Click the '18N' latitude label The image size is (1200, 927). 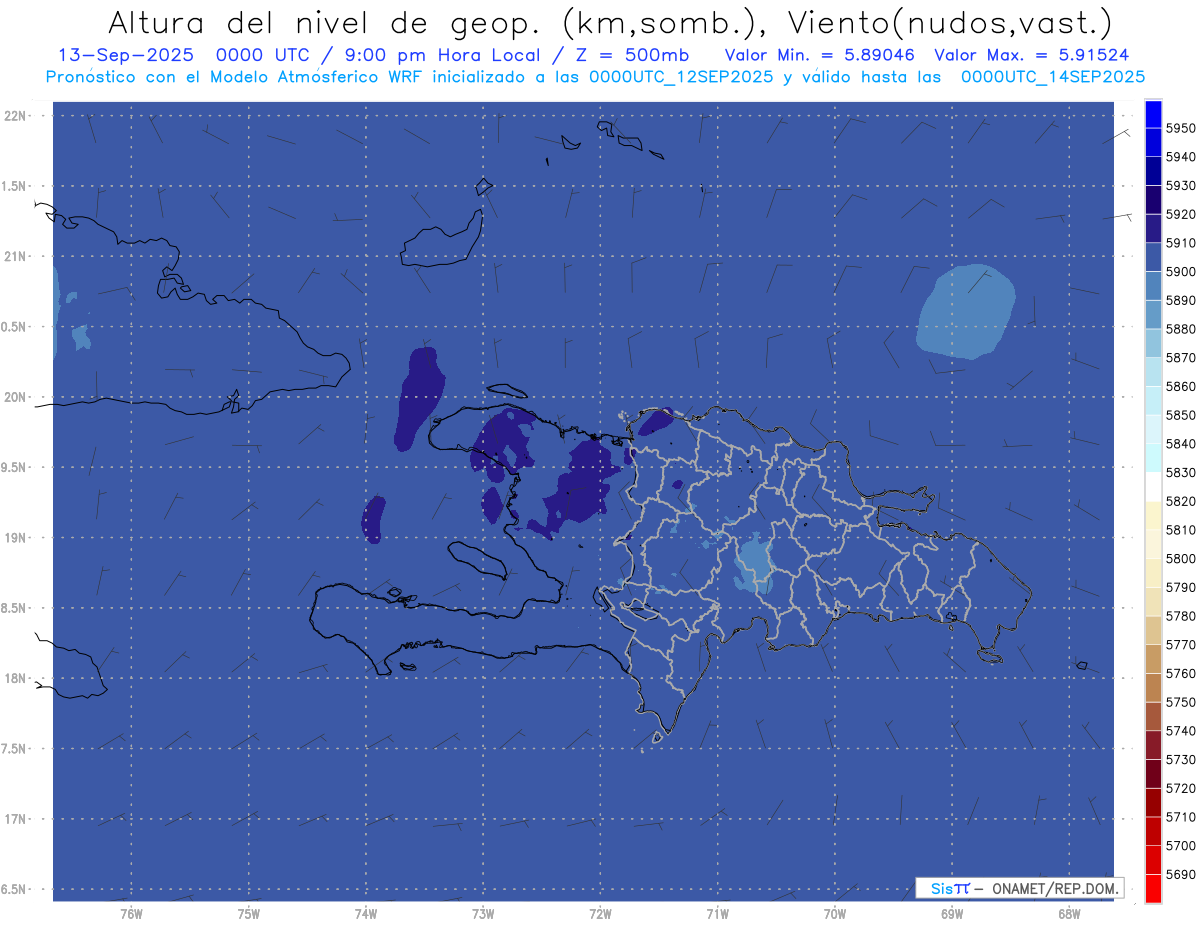click(17, 678)
